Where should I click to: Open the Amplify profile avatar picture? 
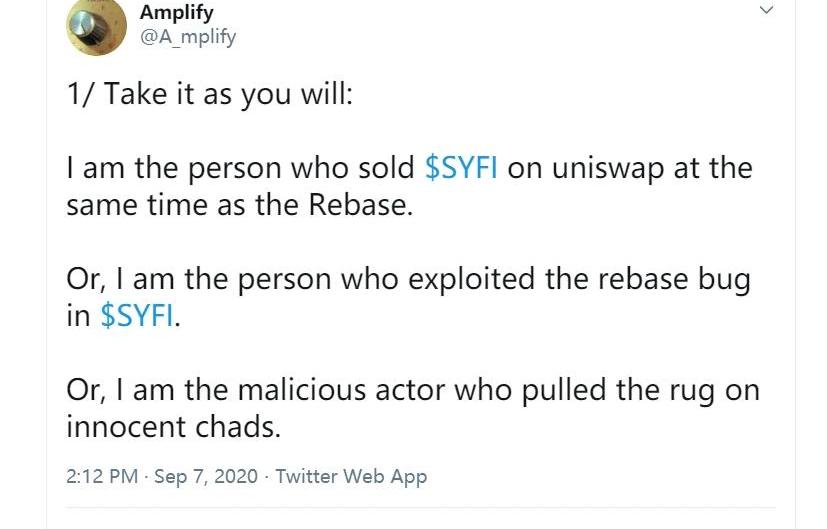click(97, 25)
